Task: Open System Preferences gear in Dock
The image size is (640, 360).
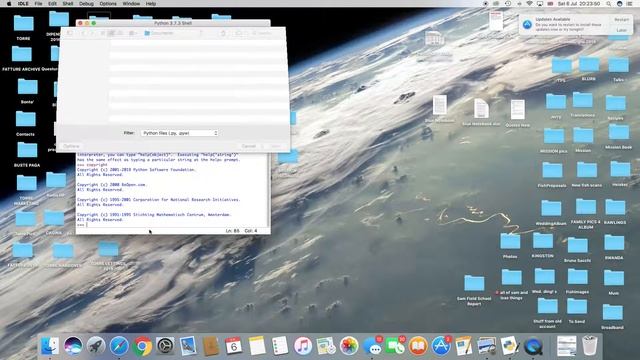Action: [x=165, y=346]
